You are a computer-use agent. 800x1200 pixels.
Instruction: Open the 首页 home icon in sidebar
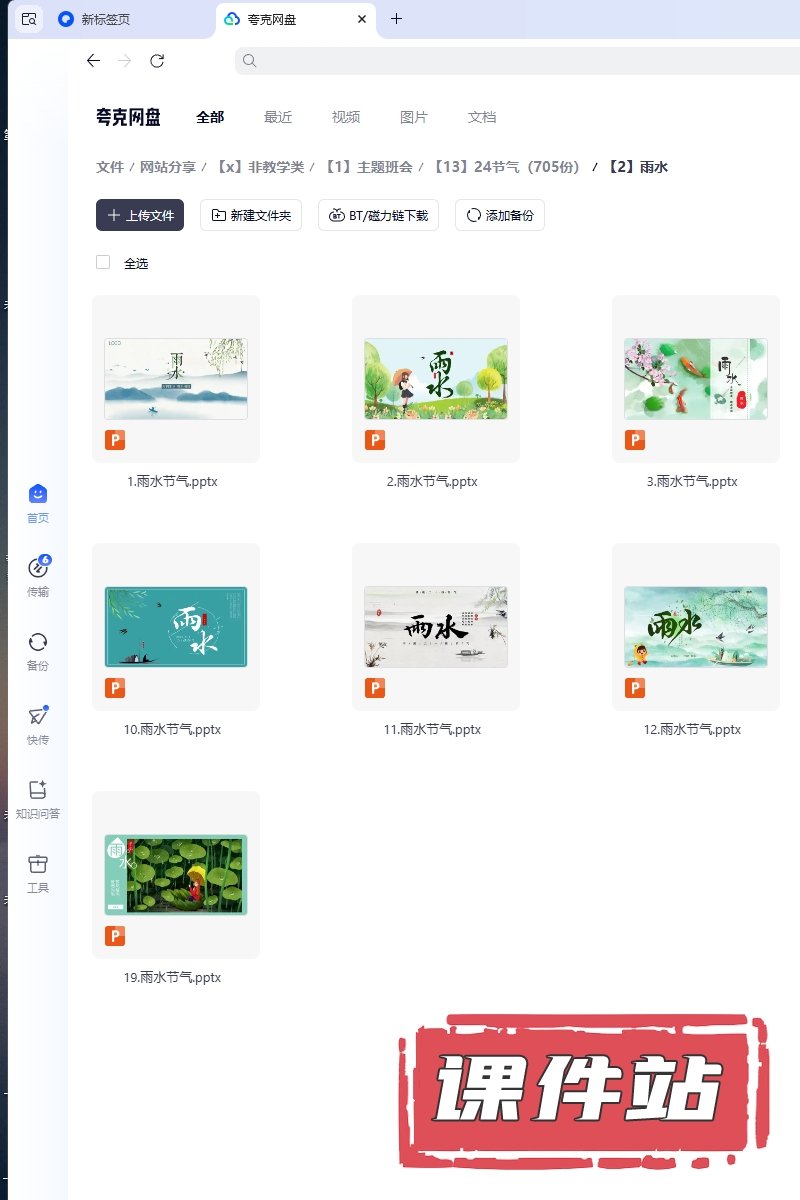[x=38, y=495]
